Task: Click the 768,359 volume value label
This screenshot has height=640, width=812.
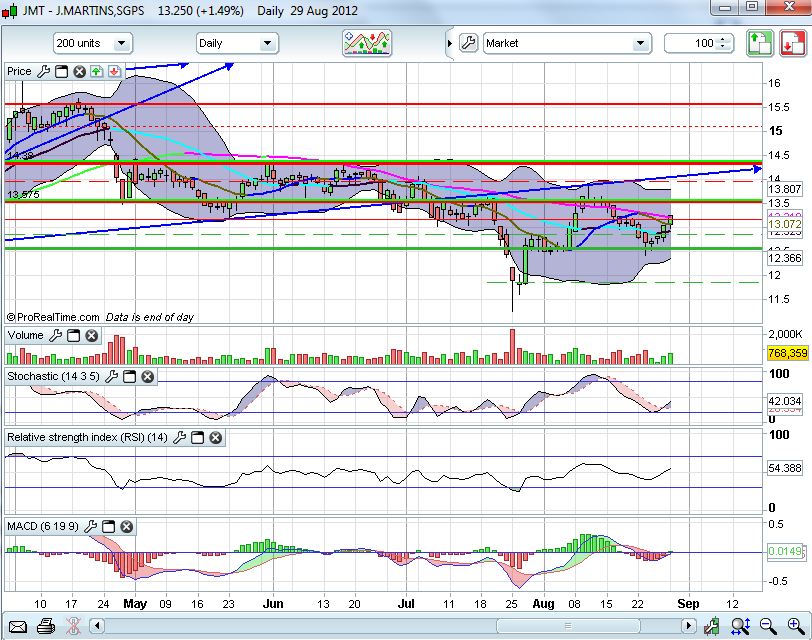Action: tap(788, 353)
